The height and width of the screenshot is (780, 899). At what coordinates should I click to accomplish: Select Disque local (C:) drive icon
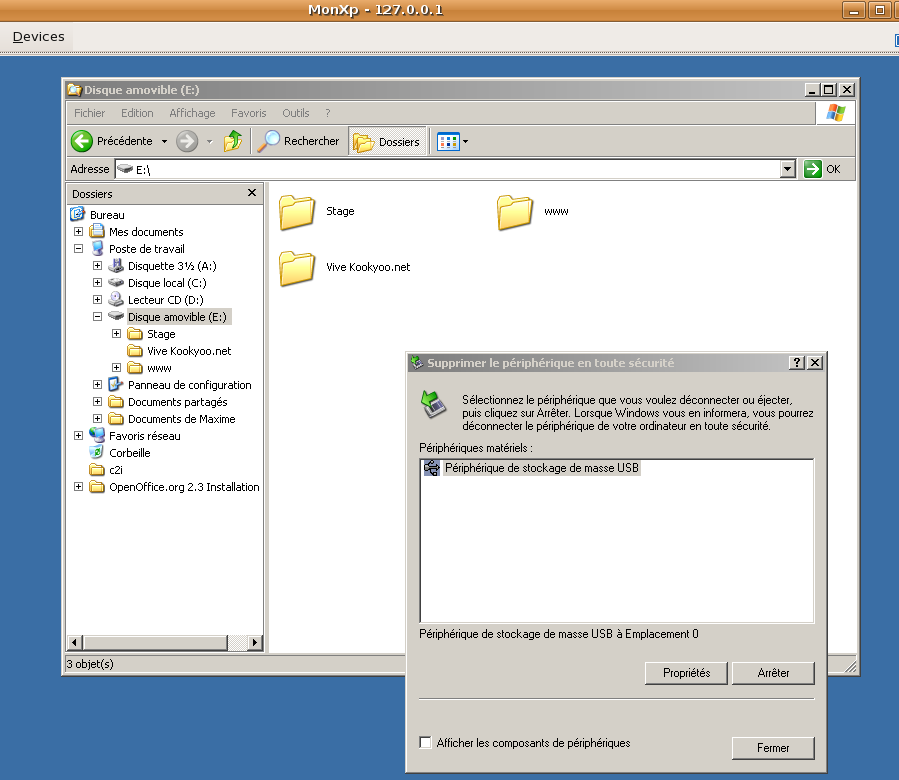click(116, 283)
